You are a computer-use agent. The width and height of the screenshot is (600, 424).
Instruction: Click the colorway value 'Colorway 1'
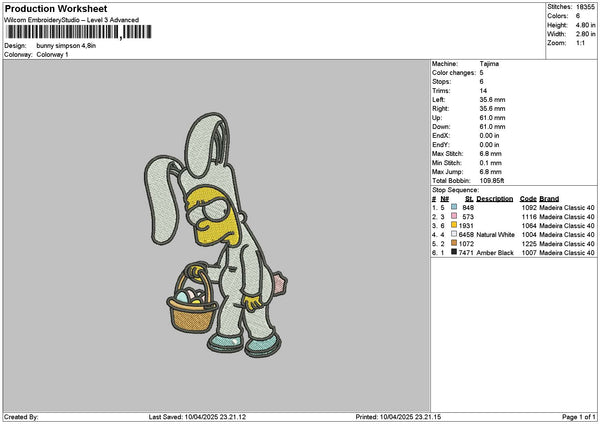52,55
